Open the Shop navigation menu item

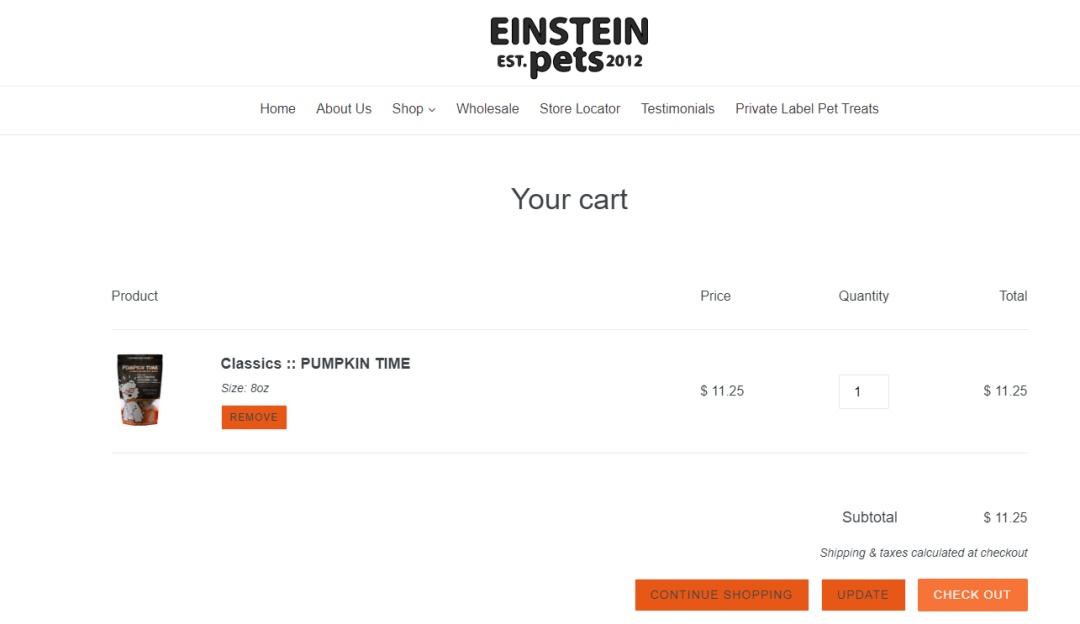point(408,109)
